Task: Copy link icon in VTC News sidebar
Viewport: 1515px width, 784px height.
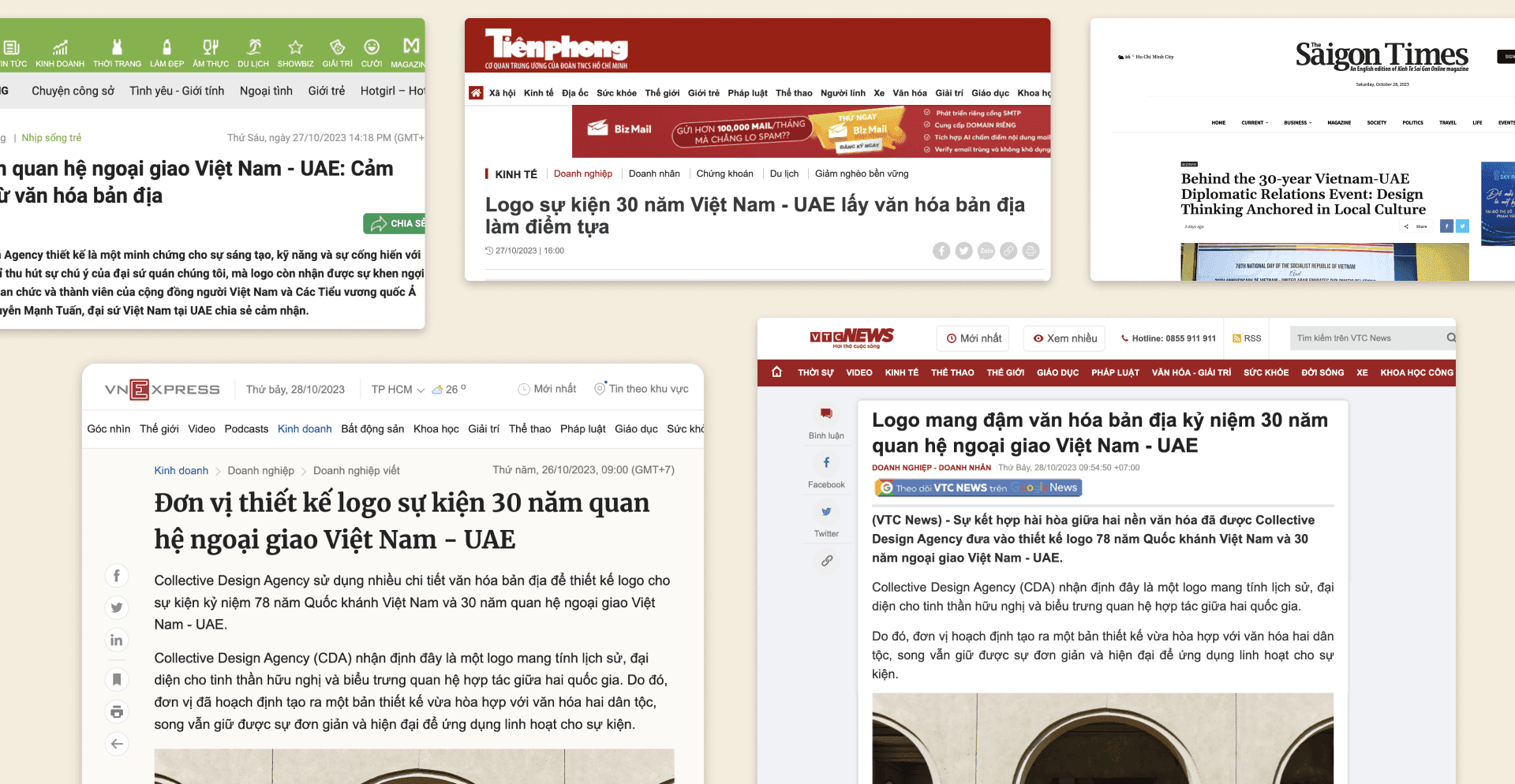Action: [826, 561]
